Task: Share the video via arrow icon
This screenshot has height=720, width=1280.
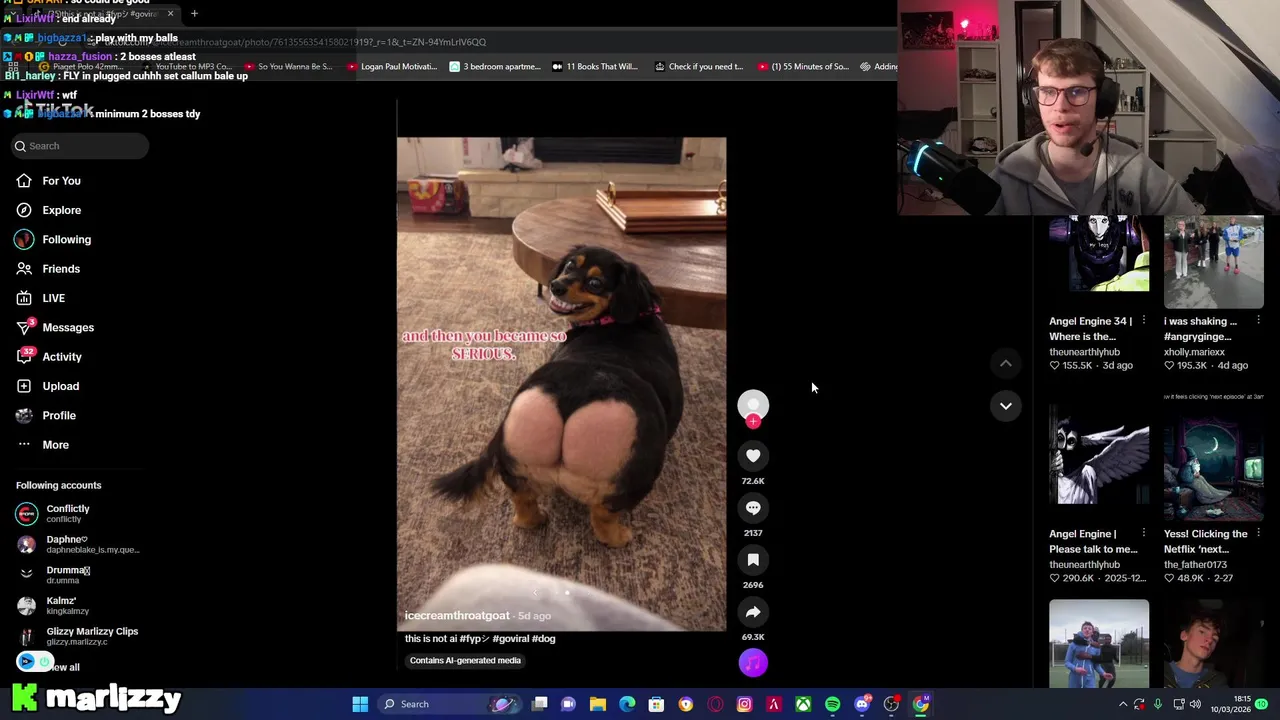Action: click(x=753, y=612)
